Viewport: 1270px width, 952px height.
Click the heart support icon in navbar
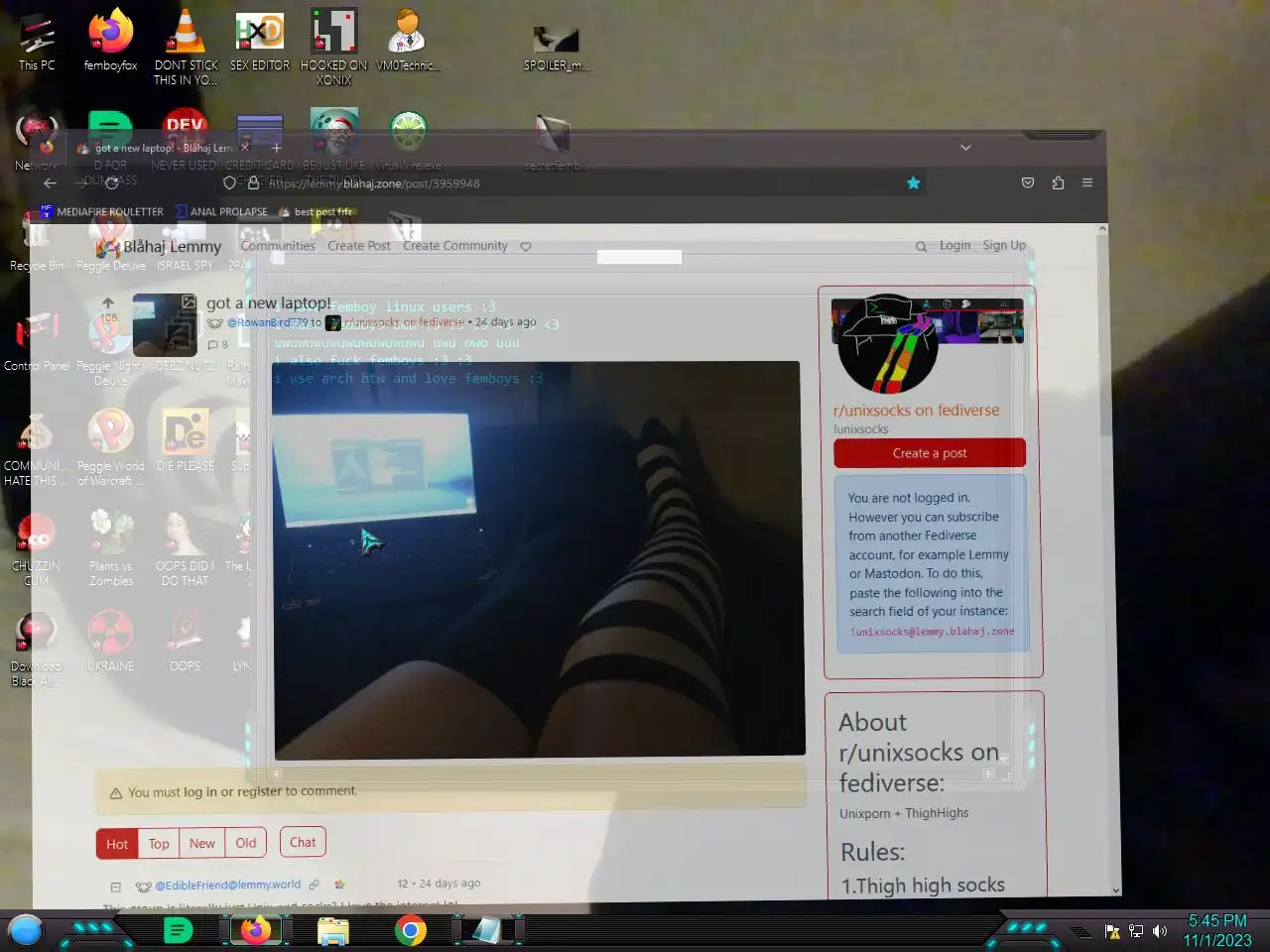(x=526, y=246)
